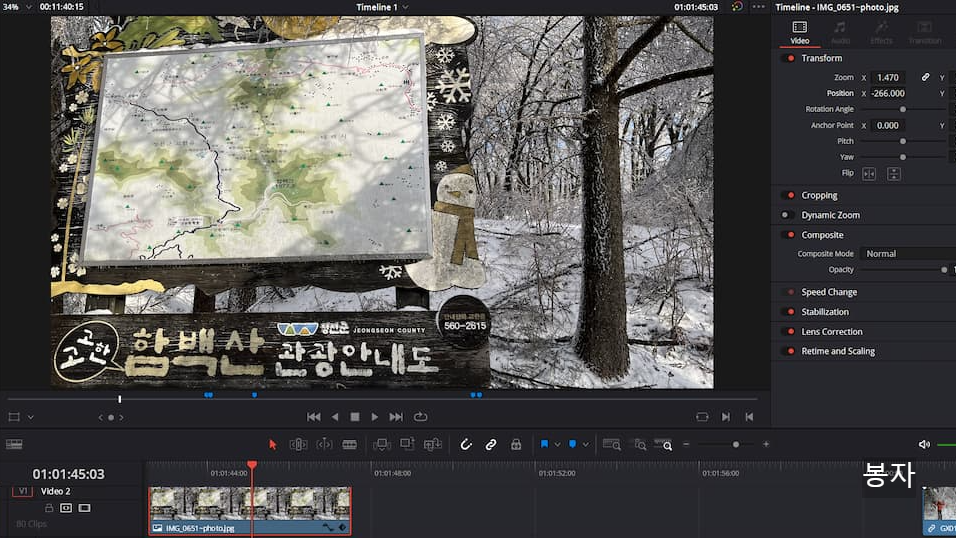Image resolution: width=956 pixels, height=538 pixels.
Task: Enable the Dynamic Zoom toggle
Action: click(787, 215)
